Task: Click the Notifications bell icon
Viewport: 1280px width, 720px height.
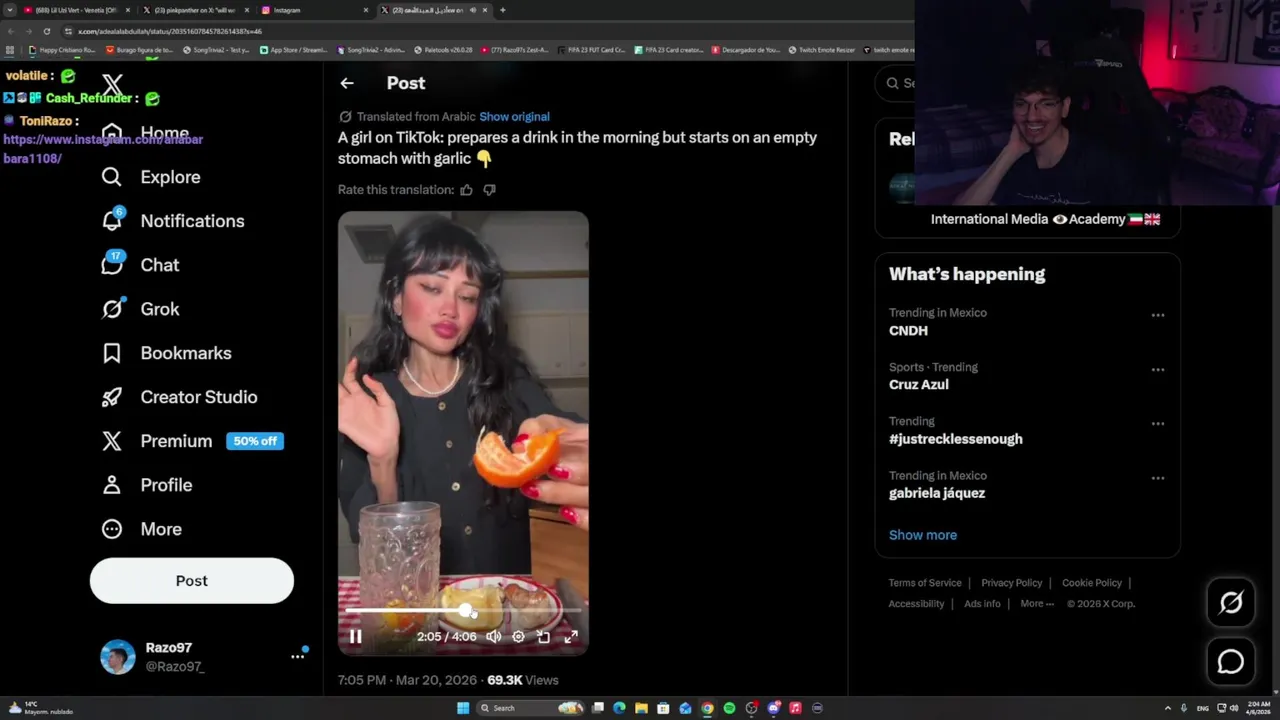Action: (112, 221)
